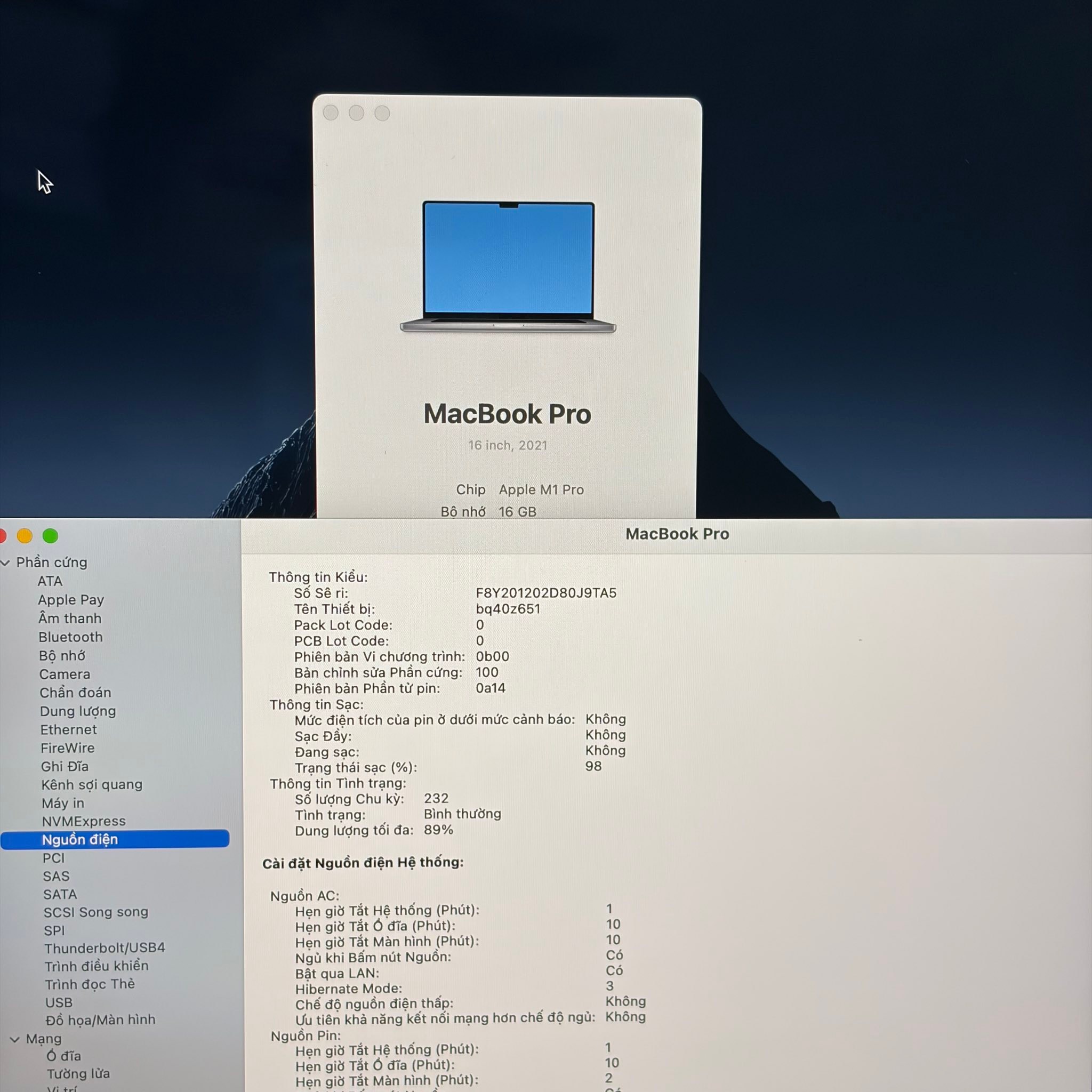Open Camera in the sidebar
1092x1092 pixels.
[x=65, y=675]
